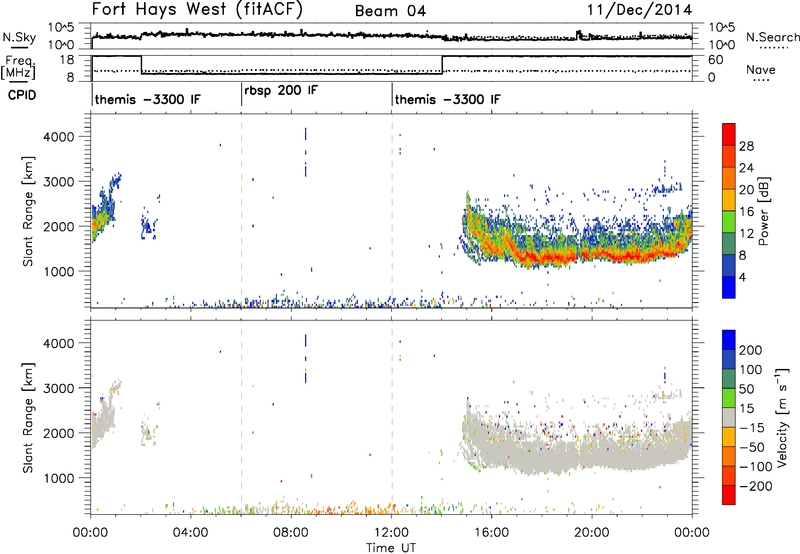Click the 'rbsp 200 IF' CPID label
Screen dimensions: 800x554
(x=281, y=91)
